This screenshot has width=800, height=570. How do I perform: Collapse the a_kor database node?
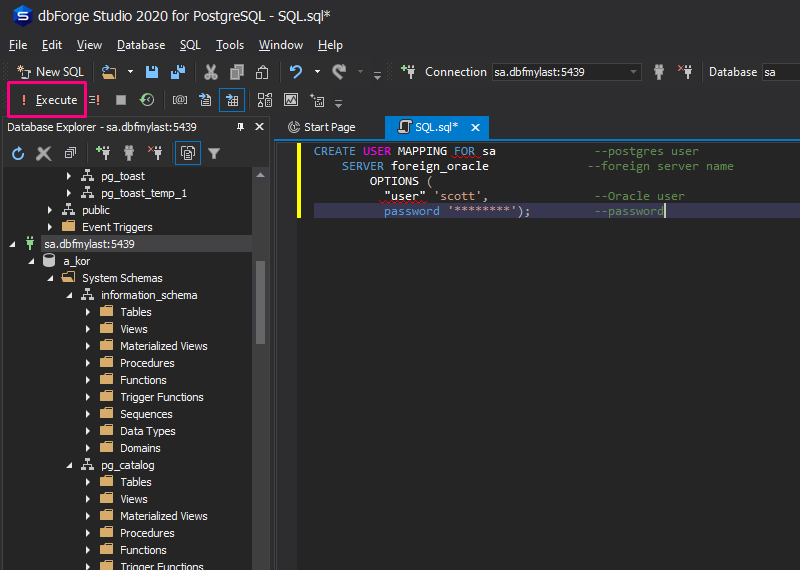coord(31,261)
